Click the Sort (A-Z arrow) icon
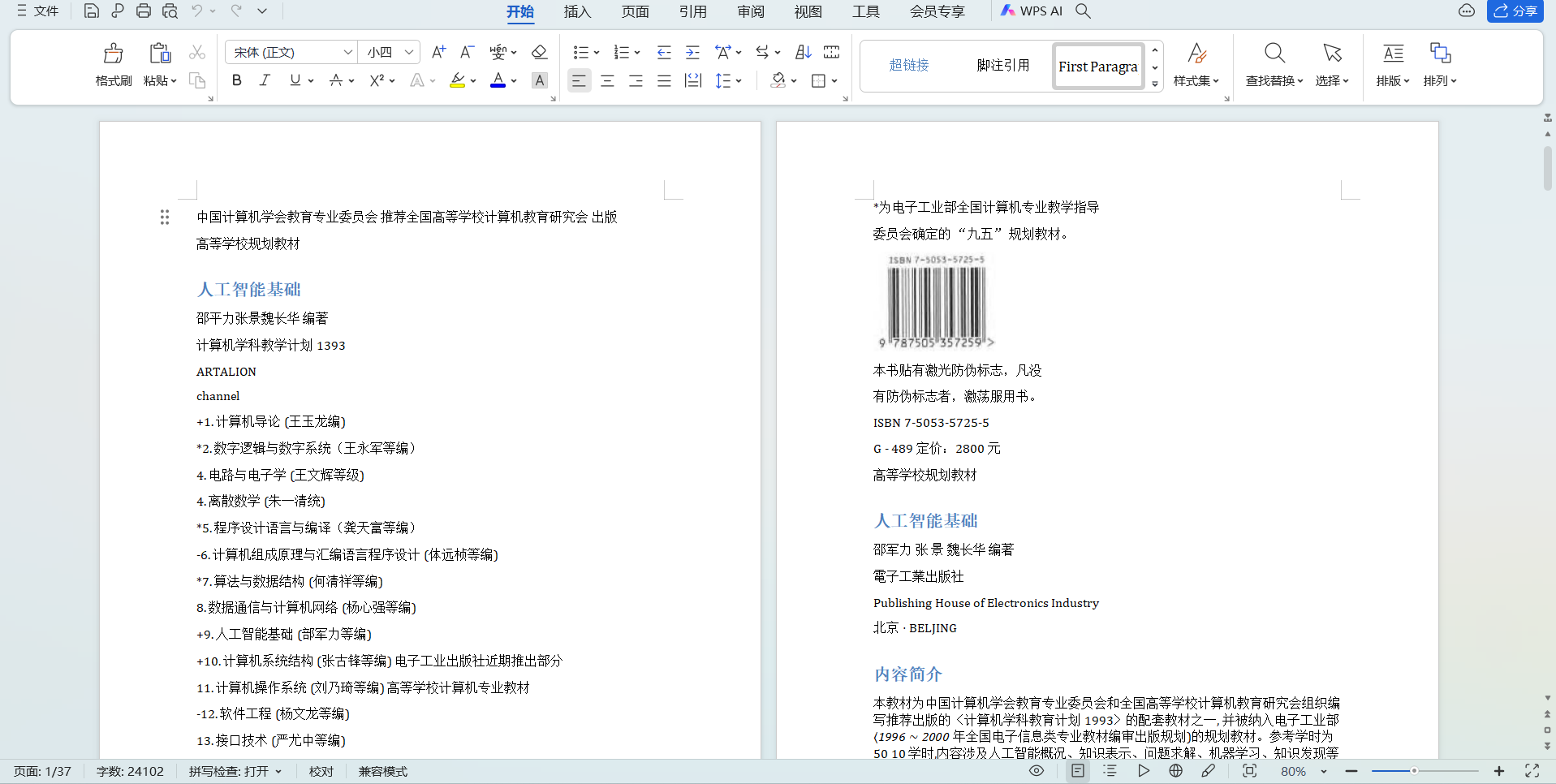1556x784 pixels. click(x=803, y=53)
